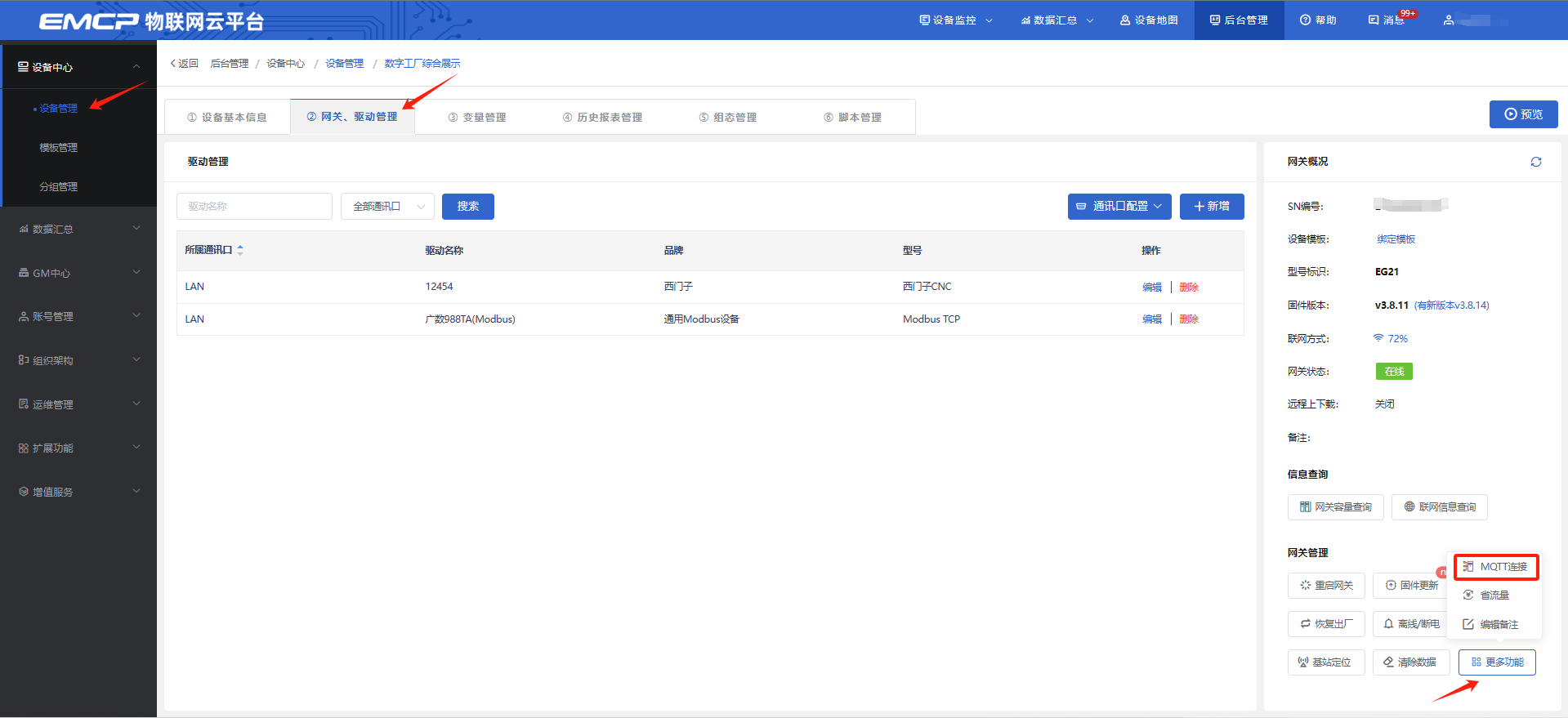Click the 西门子CNC model cell
Viewport: 1568px width, 718px height.
(x=927, y=287)
